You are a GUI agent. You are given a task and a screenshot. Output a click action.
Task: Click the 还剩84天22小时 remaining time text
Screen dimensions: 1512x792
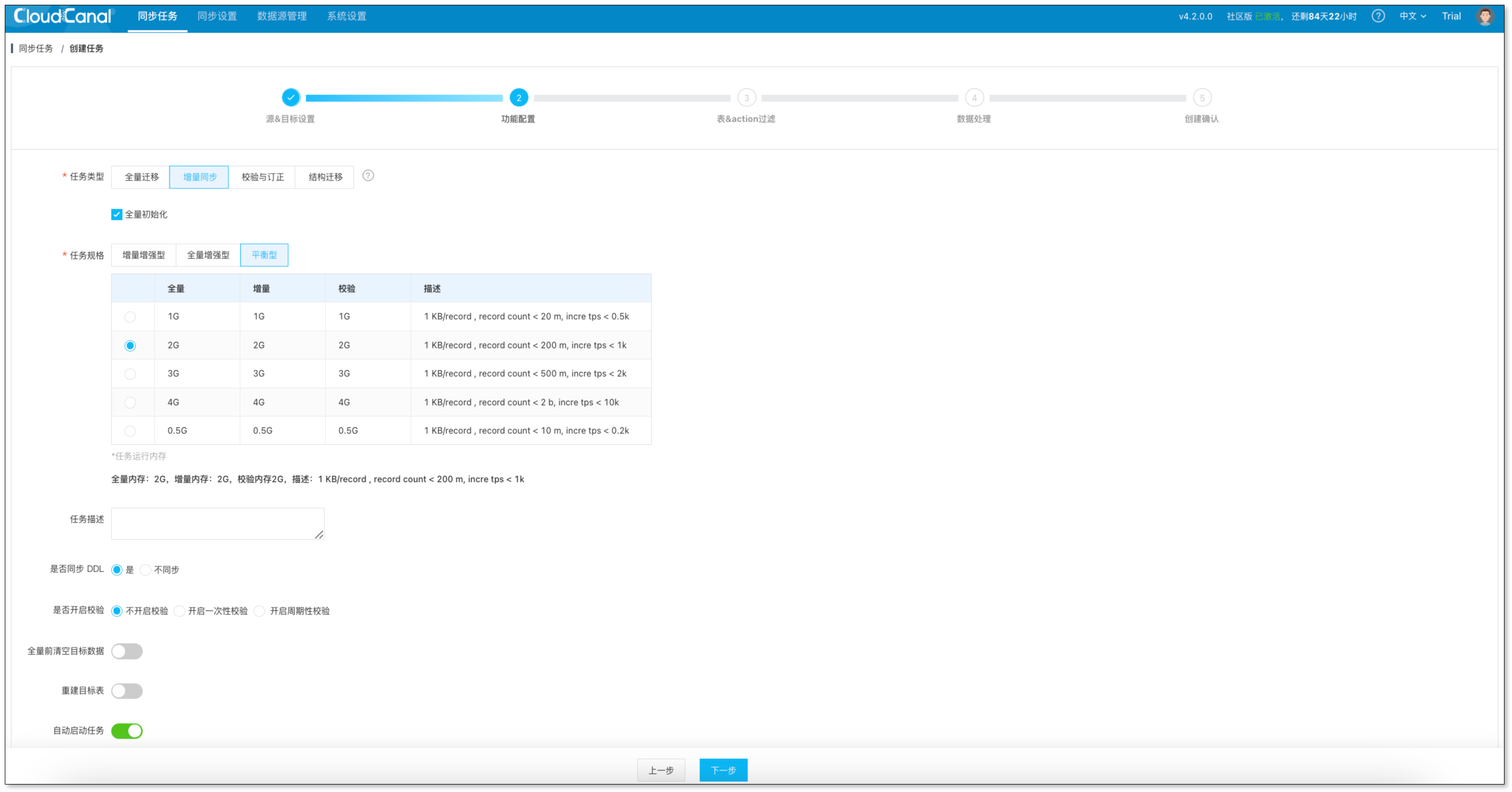pyautogui.click(x=1324, y=17)
